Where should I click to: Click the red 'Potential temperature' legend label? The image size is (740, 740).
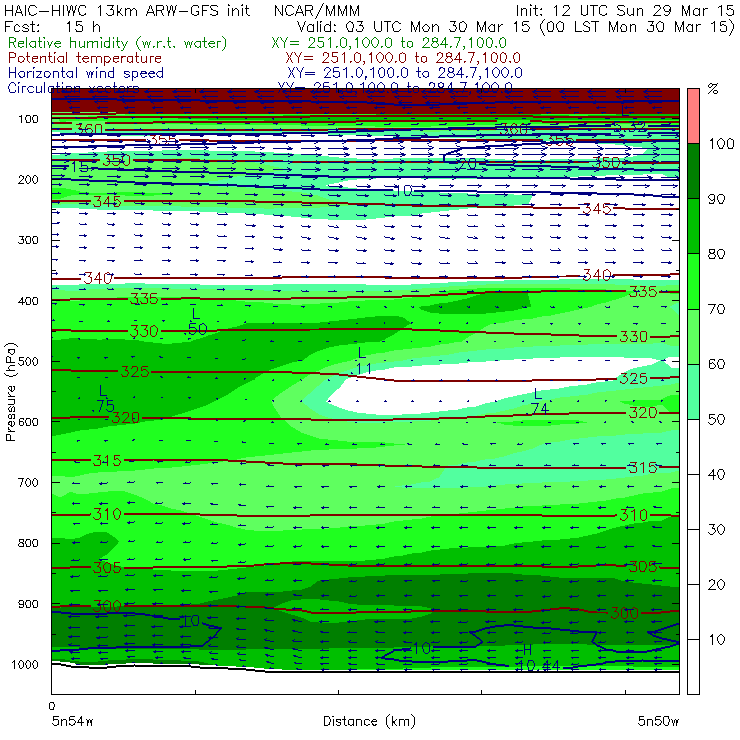coord(85,58)
